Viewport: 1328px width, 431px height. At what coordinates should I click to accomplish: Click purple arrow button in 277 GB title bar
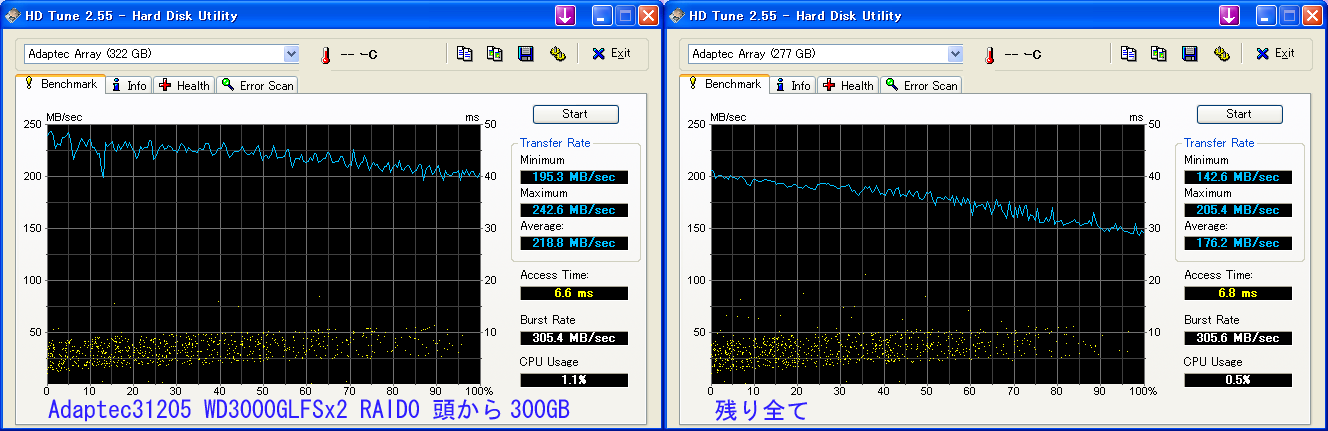[x=1230, y=15]
